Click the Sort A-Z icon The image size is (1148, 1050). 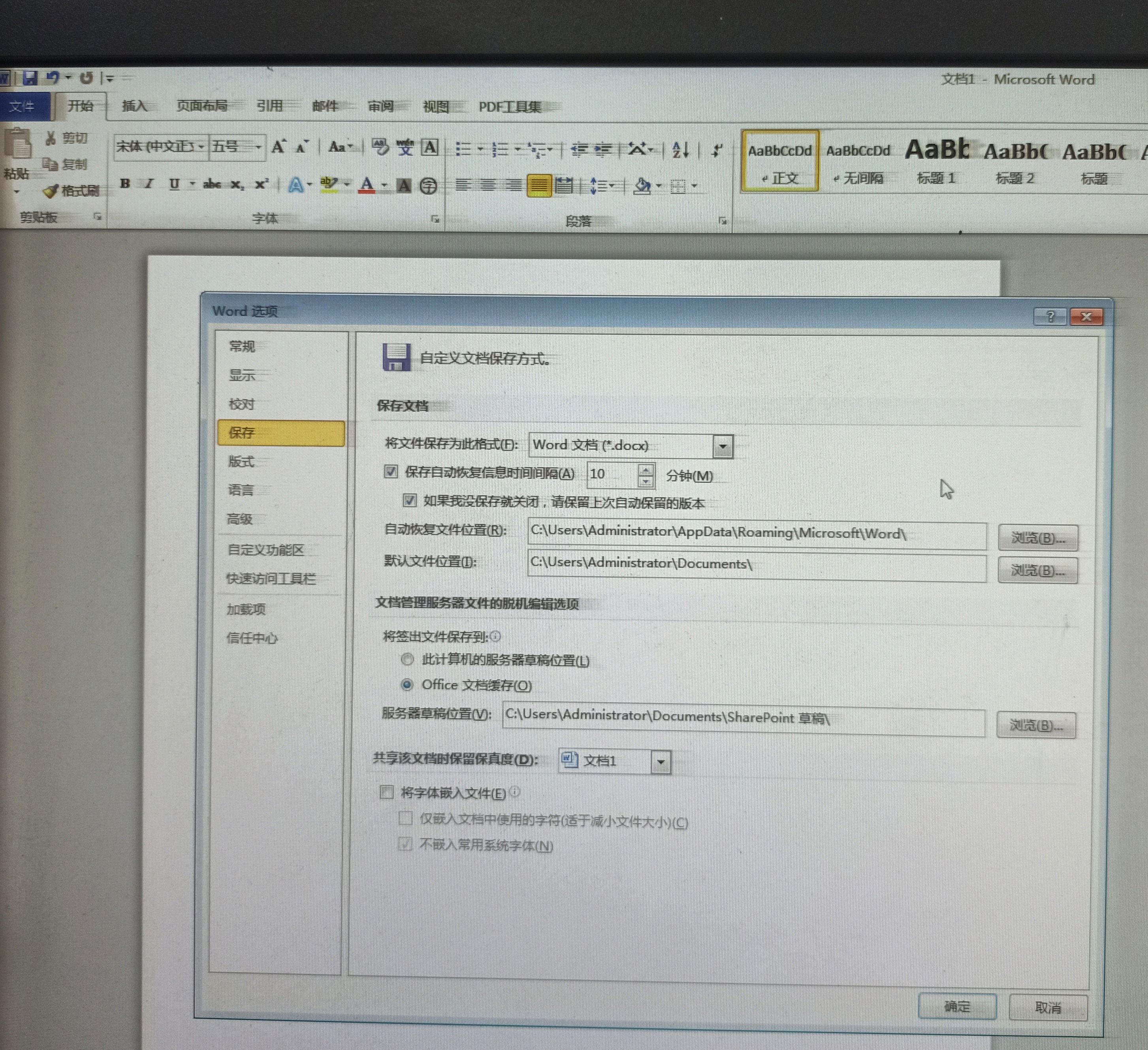681,150
